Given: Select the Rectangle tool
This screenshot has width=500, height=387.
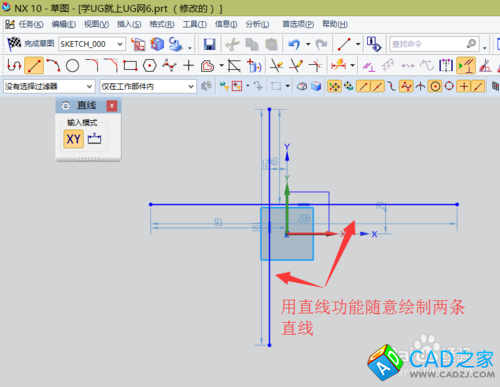Looking at the screenshot, I should pos(130,66).
